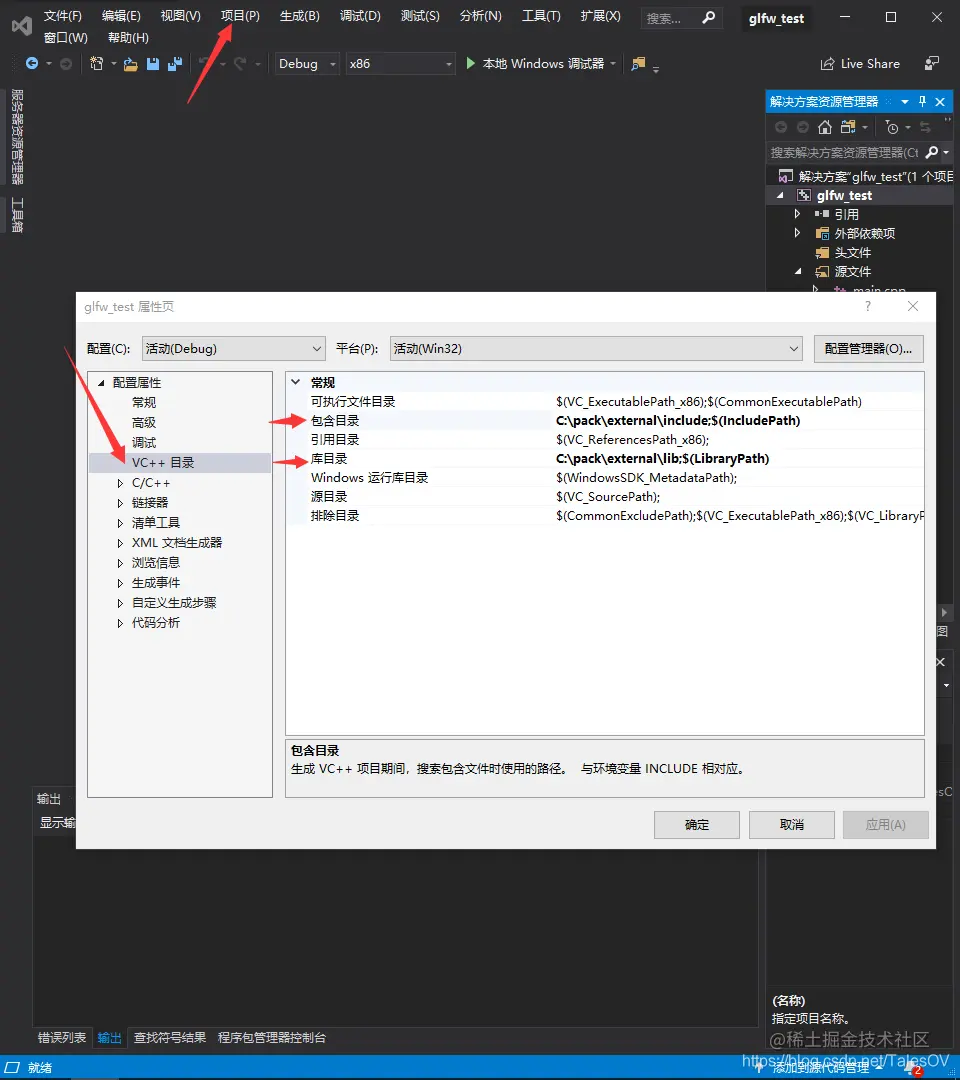Select 高级 in the property tree

click(x=144, y=422)
